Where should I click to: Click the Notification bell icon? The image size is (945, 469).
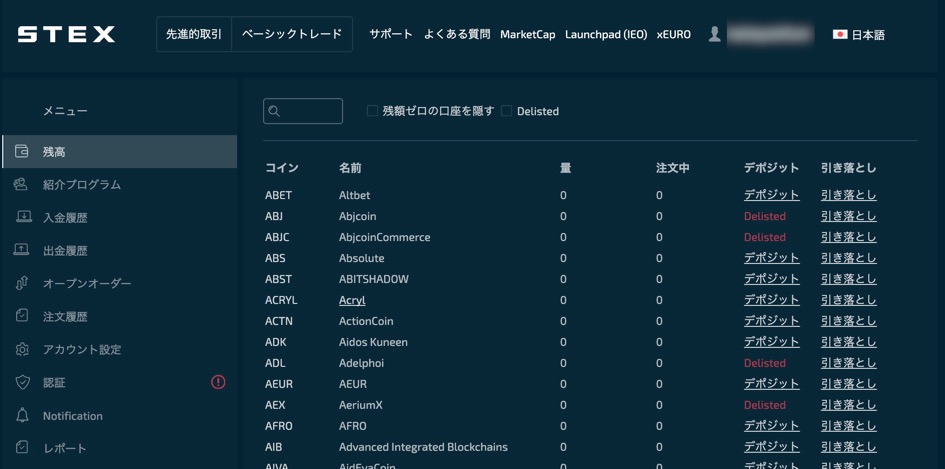click(22, 415)
